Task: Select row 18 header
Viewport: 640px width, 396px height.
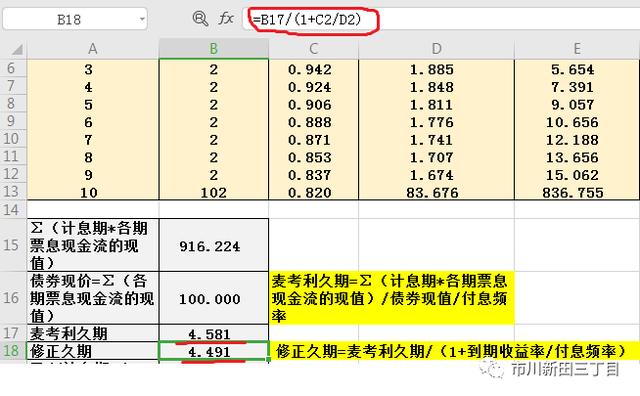Action: coord(12,351)
